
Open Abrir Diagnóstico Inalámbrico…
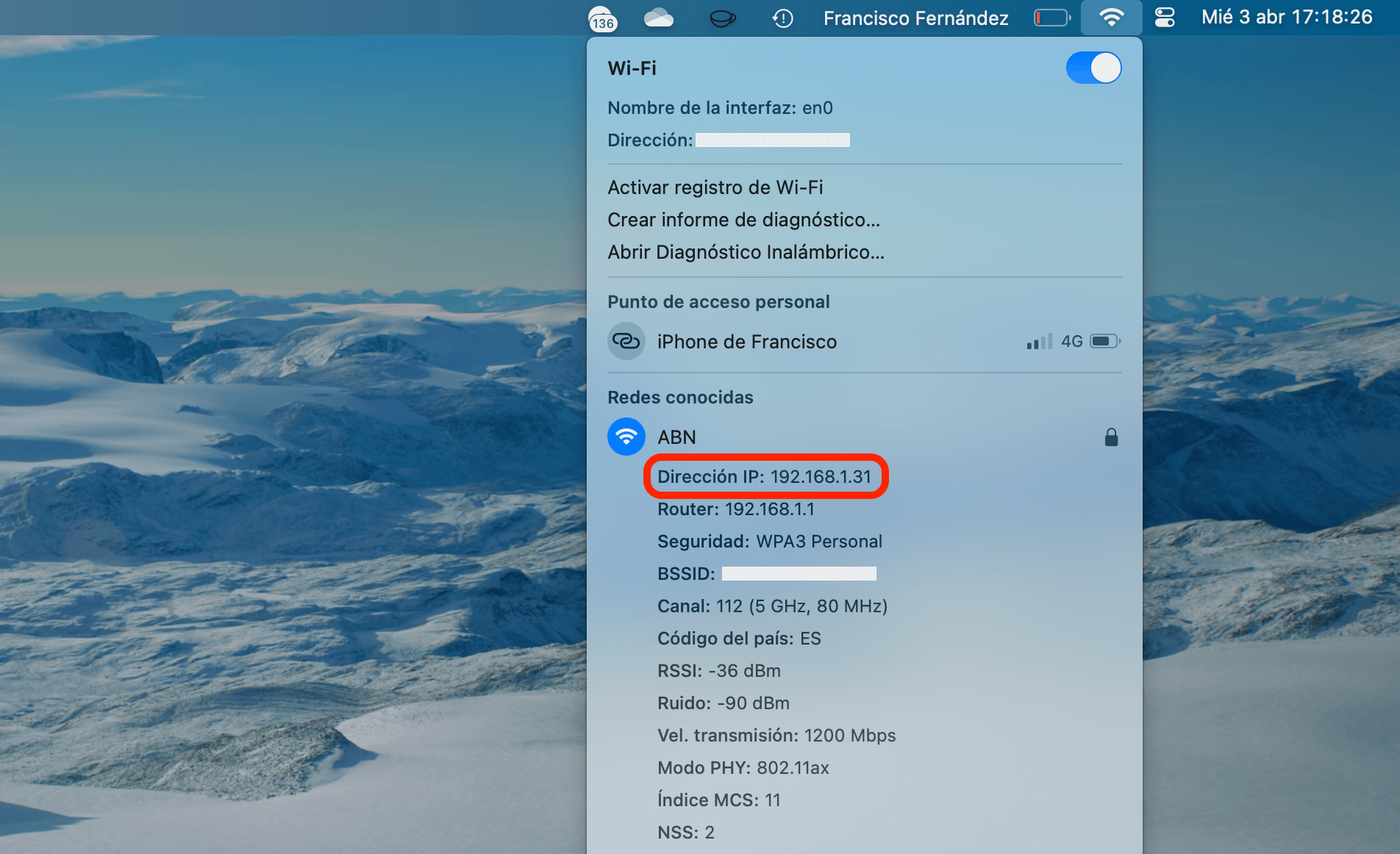746,252
